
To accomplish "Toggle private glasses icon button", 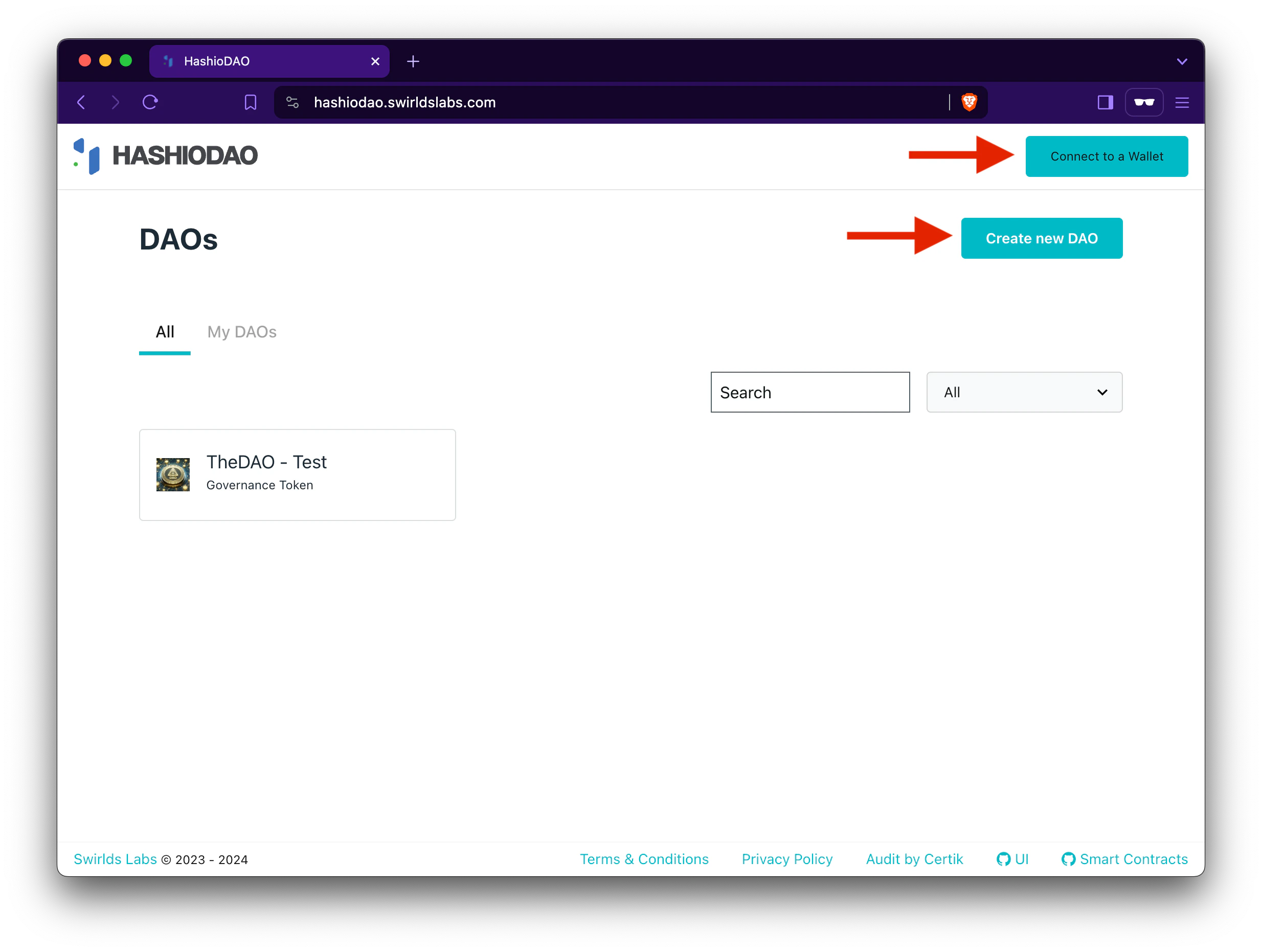I will click(x=1143, y=102).
